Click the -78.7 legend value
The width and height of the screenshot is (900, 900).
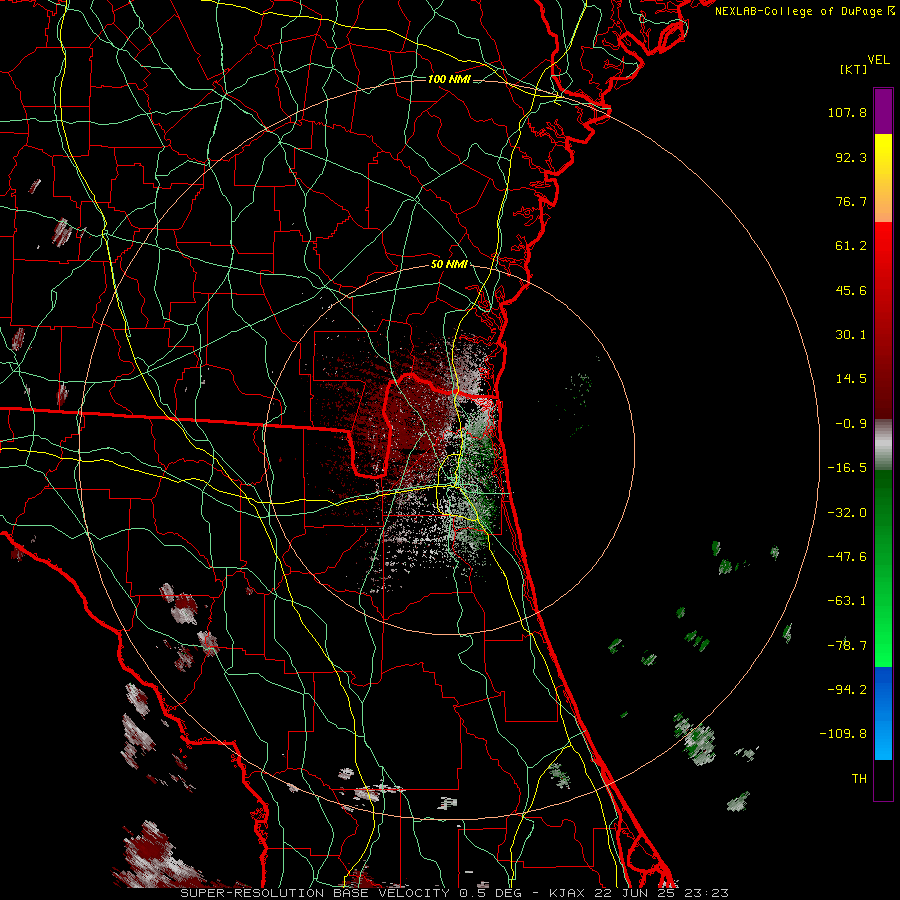(847, 646)
